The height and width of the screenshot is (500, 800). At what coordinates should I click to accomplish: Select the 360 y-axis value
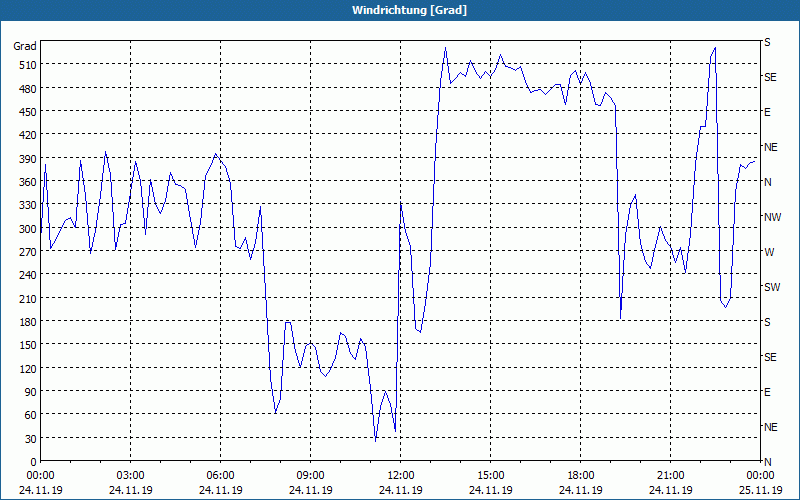[28, 182]
